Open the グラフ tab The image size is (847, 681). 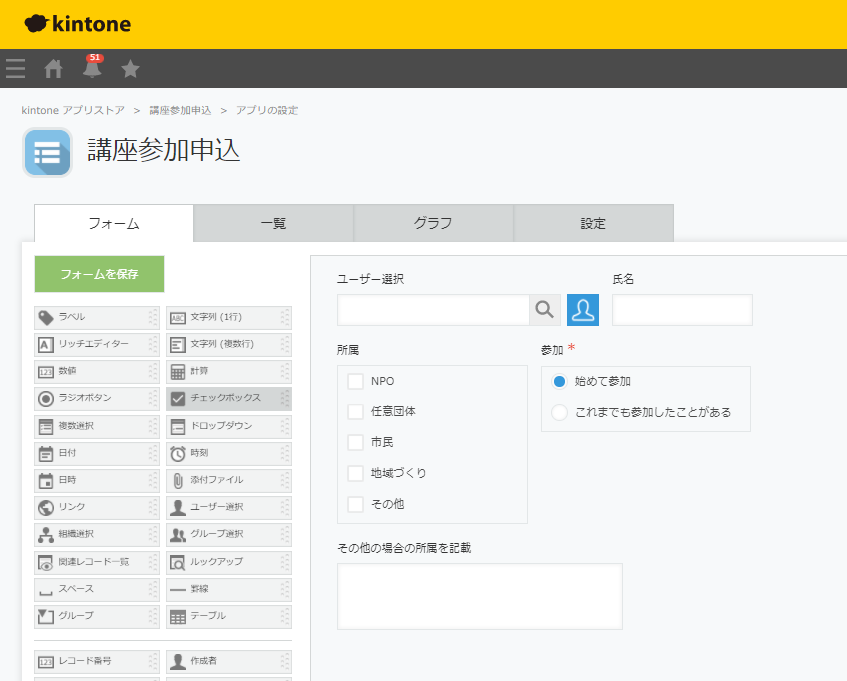(x=433, y=223)
